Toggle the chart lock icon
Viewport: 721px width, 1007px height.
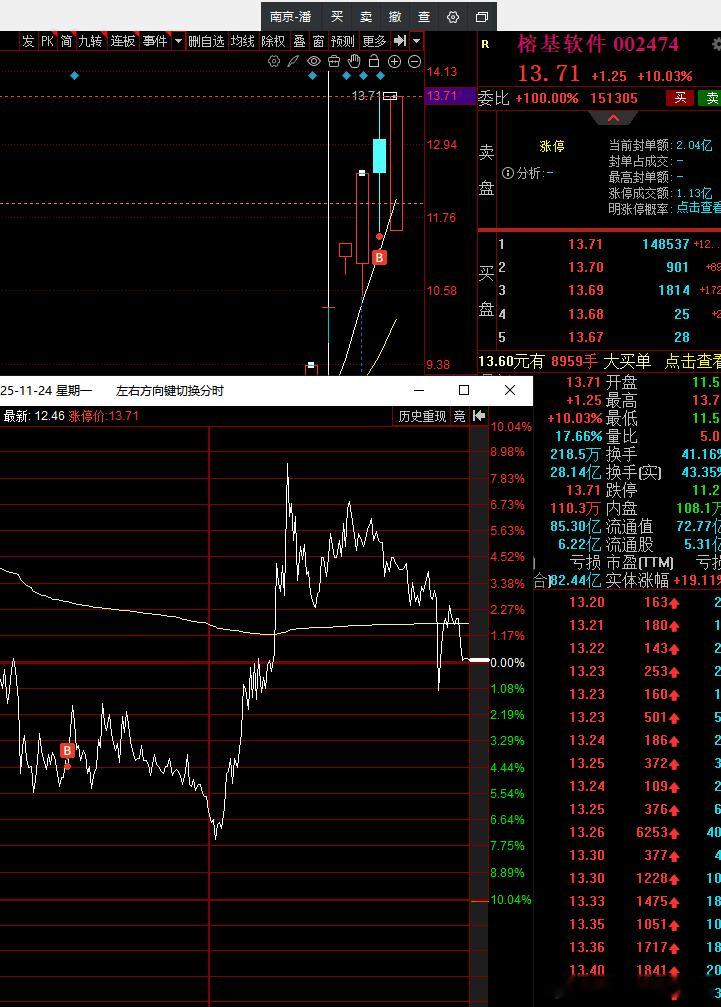(x=374, y=62)
